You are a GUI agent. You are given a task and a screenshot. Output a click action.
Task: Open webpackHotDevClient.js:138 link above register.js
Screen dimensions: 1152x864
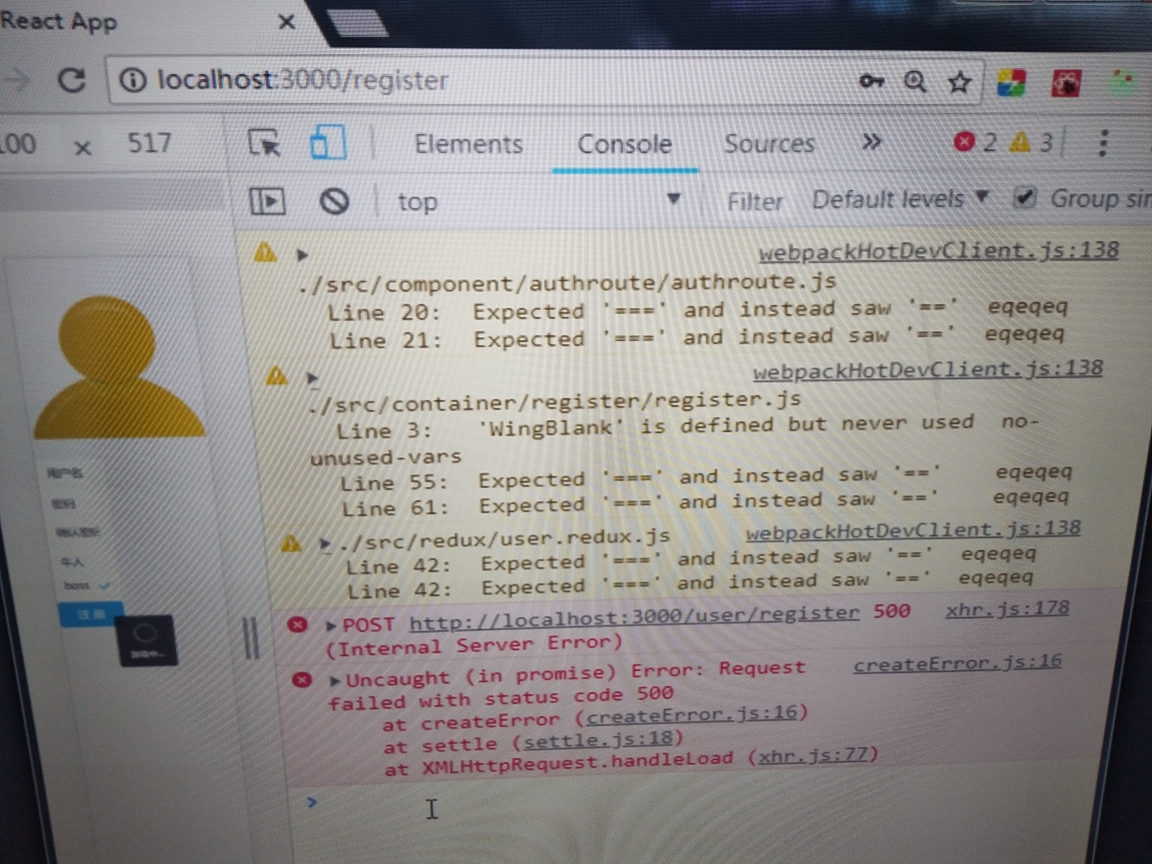[x=927, y=370]
